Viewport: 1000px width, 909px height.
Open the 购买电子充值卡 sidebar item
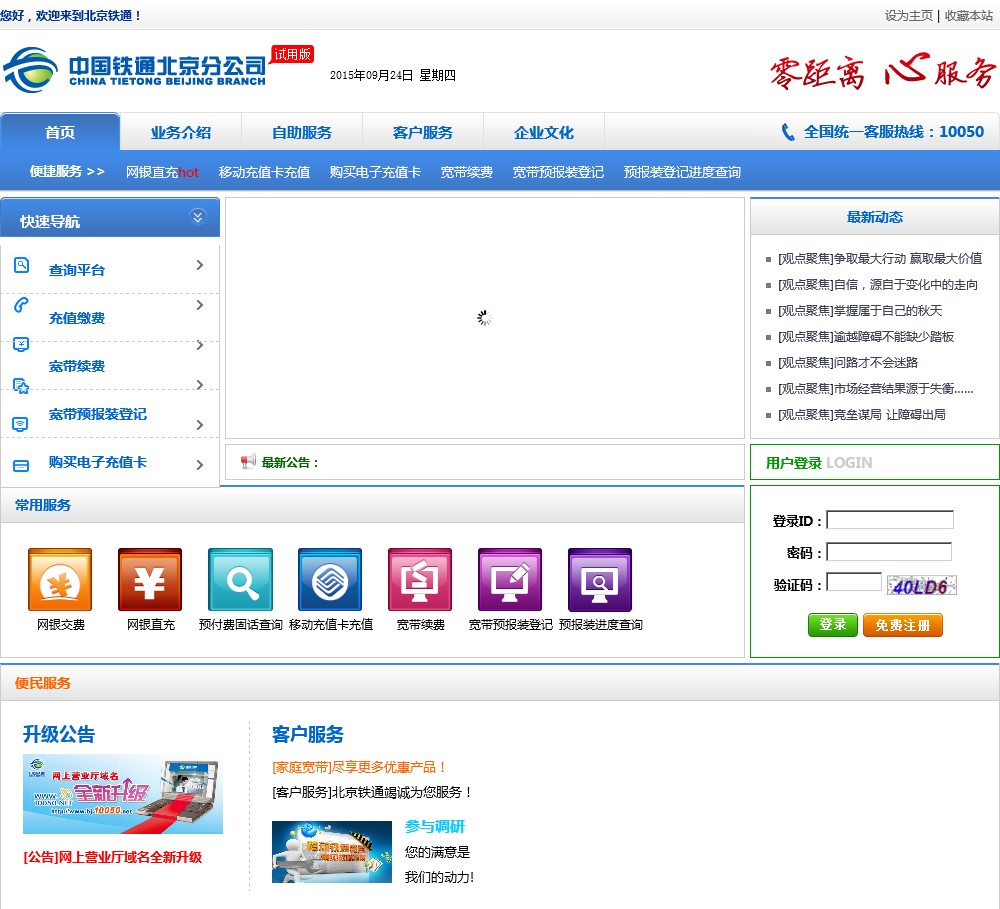[98, 462]
